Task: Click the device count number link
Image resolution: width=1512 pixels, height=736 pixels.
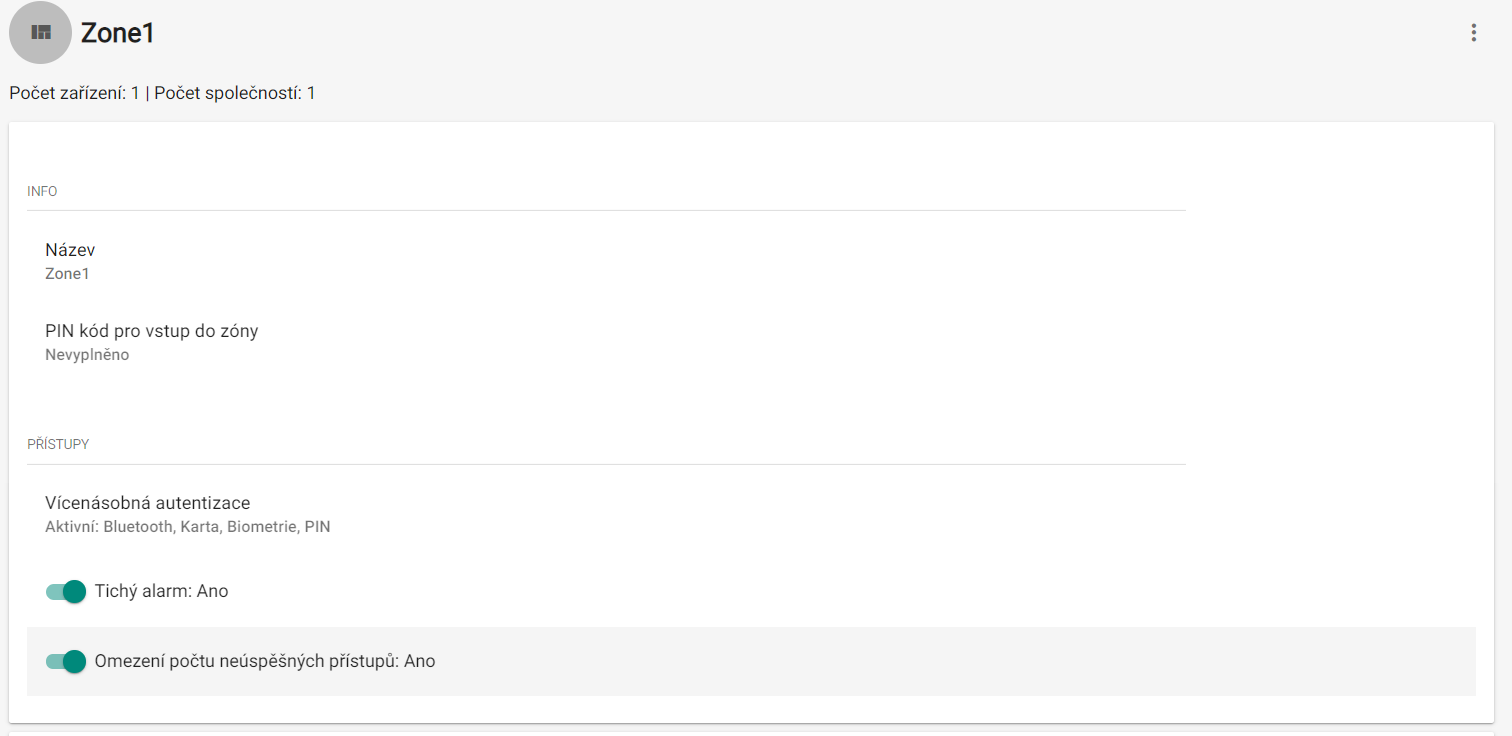Action: coord(135,93)
